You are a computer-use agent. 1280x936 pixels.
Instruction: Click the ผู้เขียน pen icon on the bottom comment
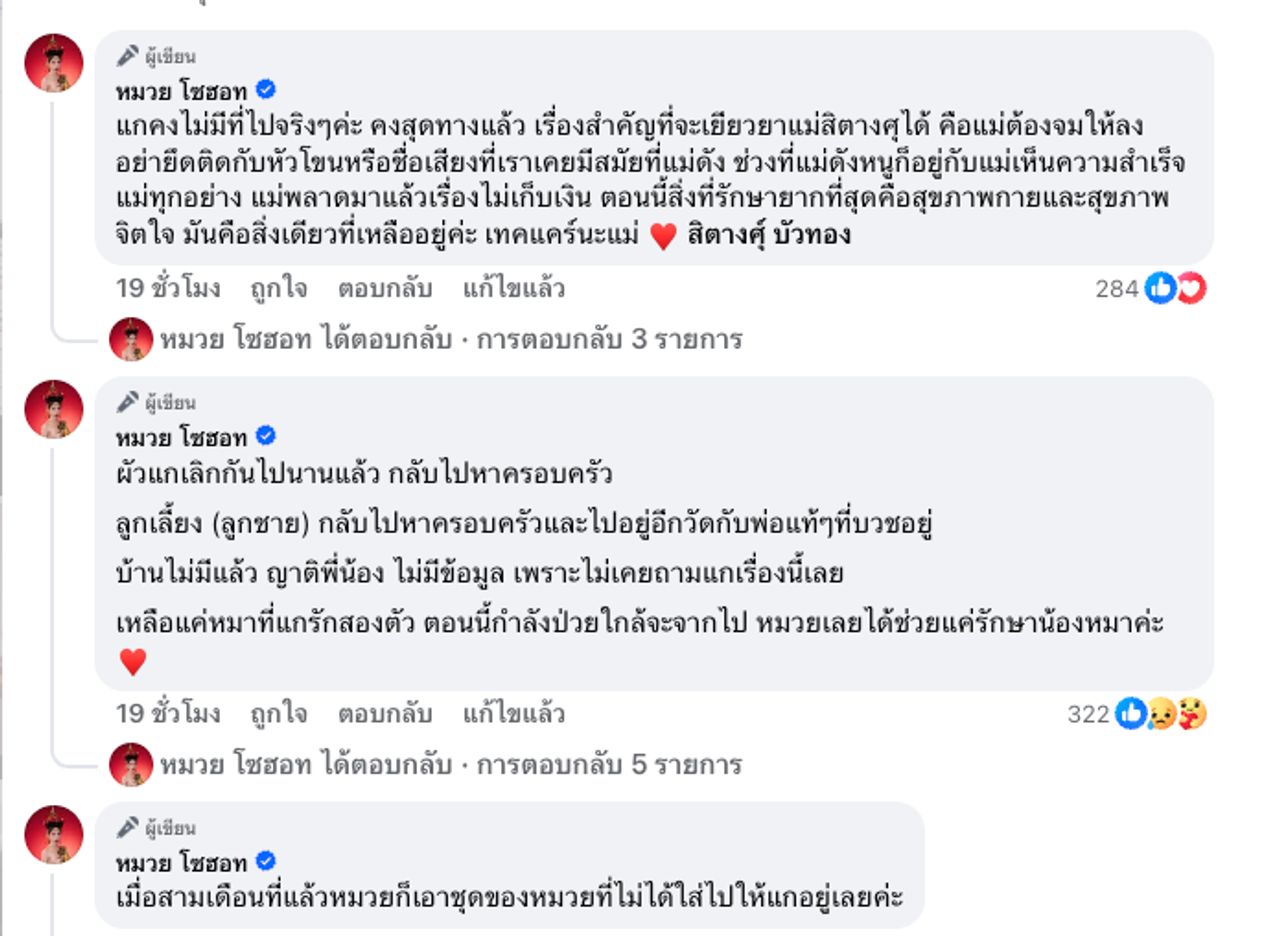pyautogui.click(x=127, y=828)
